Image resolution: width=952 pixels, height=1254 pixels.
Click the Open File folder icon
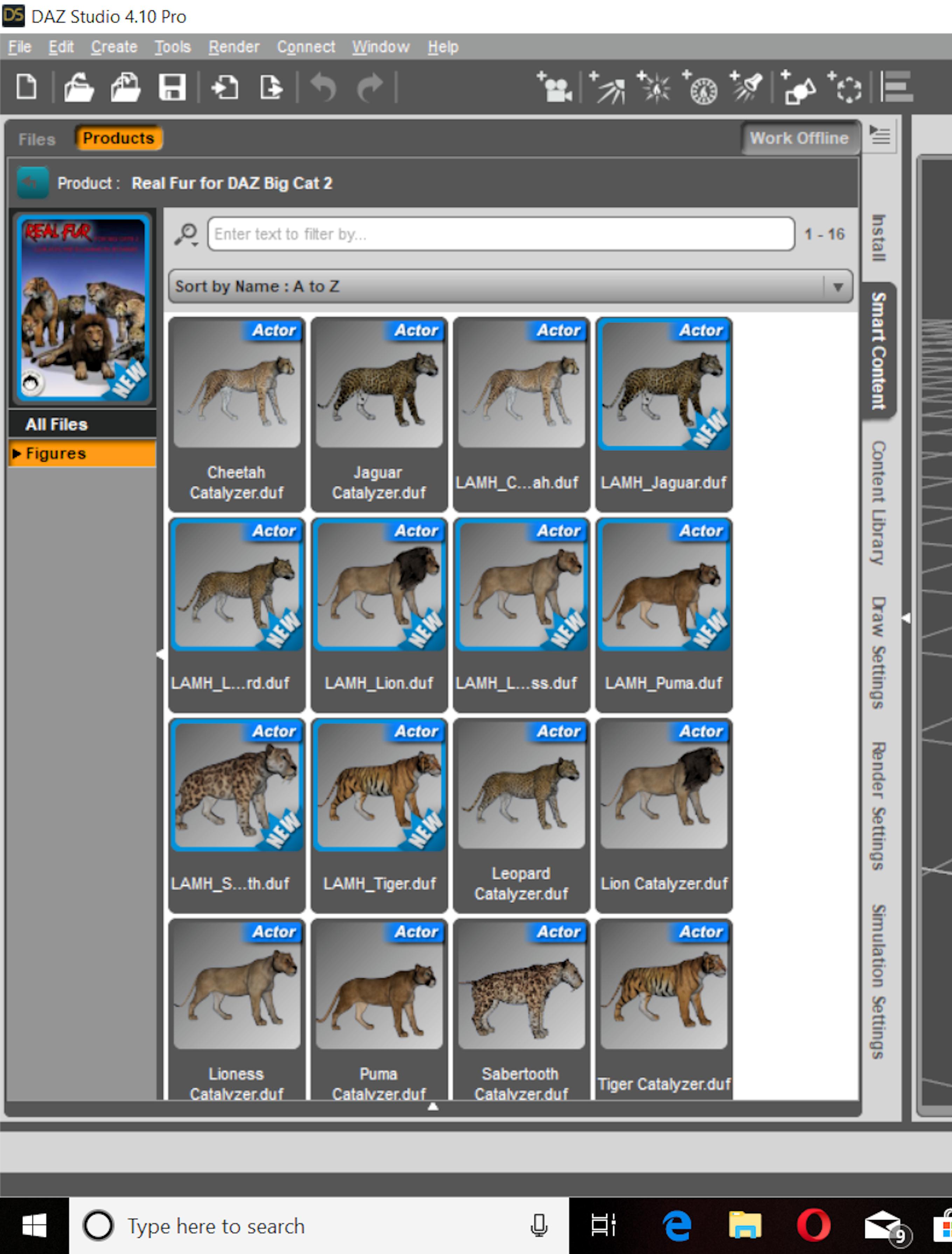pyautogui.click(x=78, y=88)
